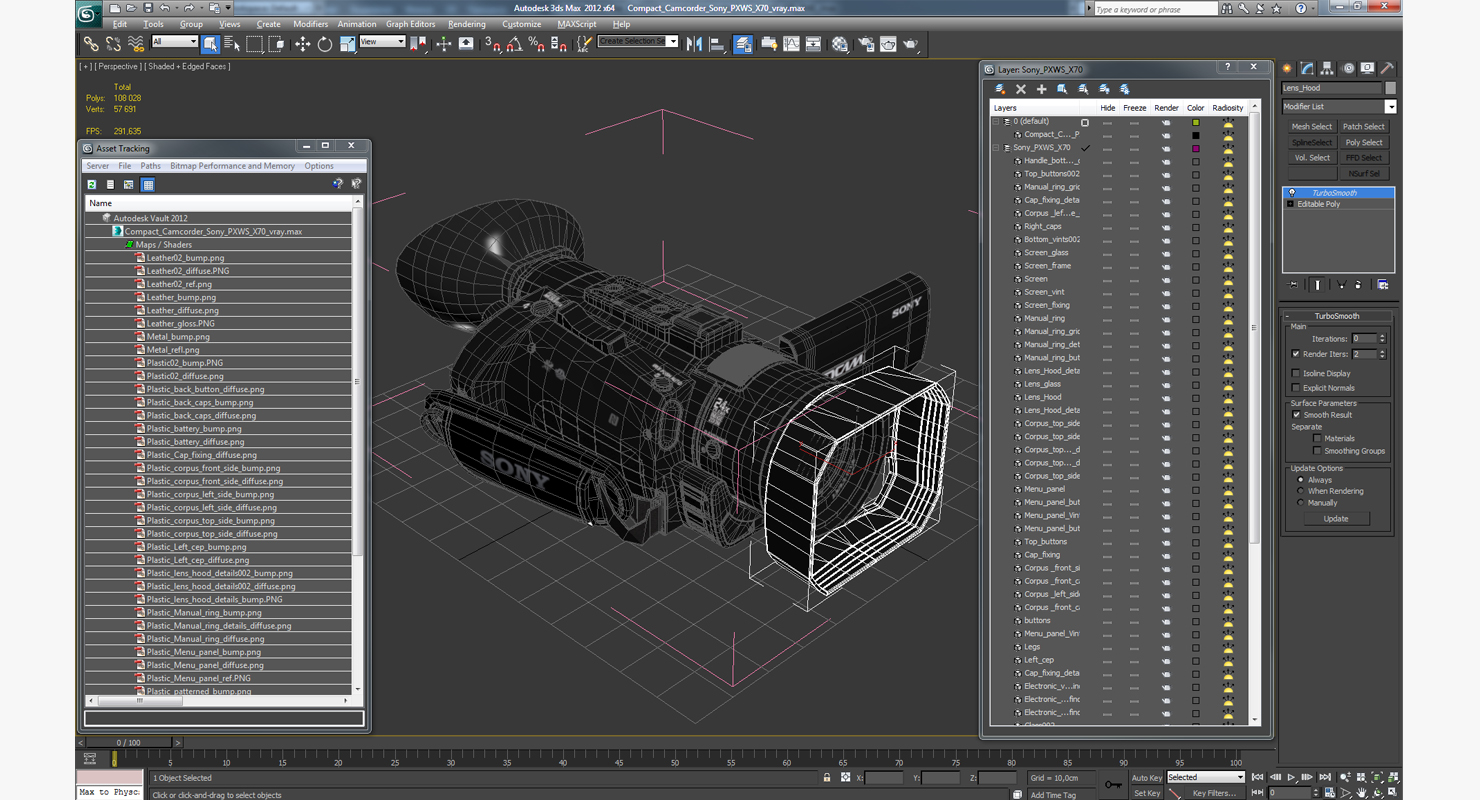Expand the Editable Poly stack entry
The height and width of the screenshot is (800, 1480).
[x=1290, y=204]
